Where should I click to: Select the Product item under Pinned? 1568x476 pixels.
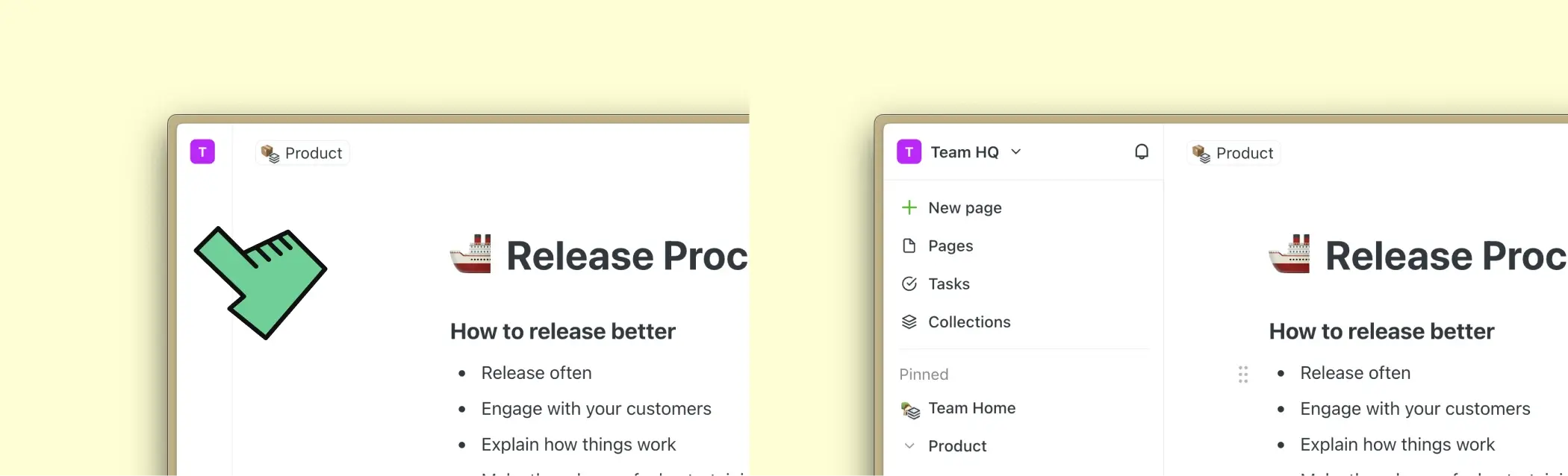(x=957, y=446)
